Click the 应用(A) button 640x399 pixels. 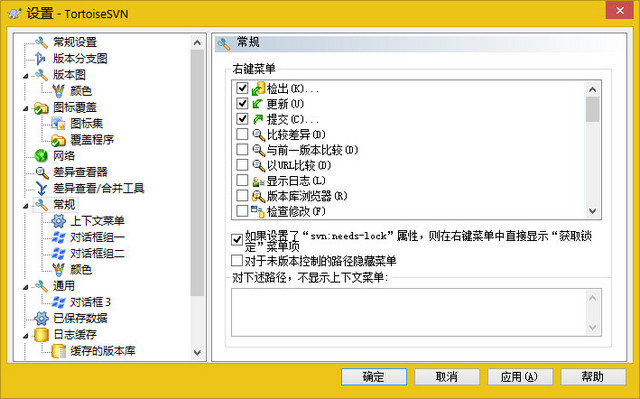(520, 377)
